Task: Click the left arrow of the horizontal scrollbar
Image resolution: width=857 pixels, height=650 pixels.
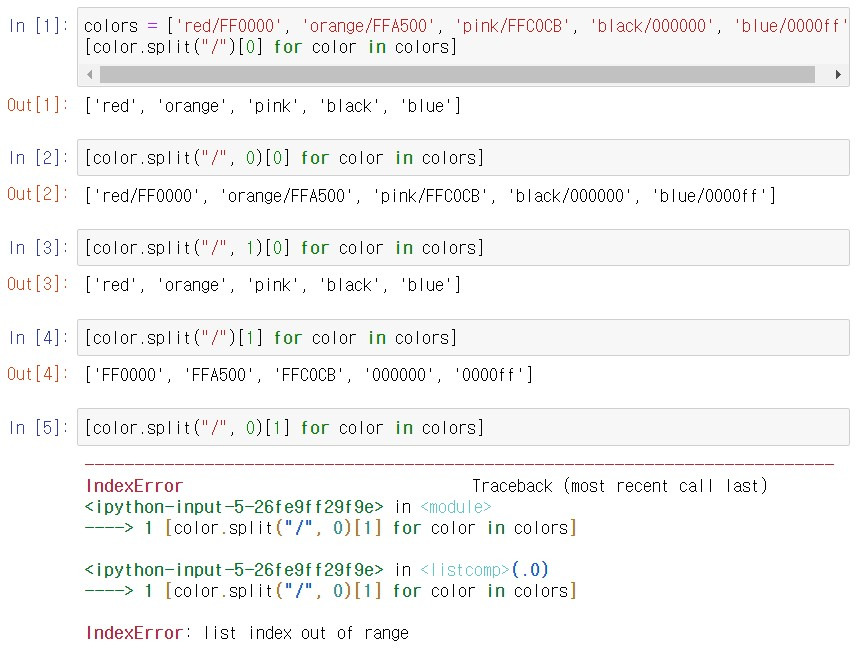Action: point(89,74)
